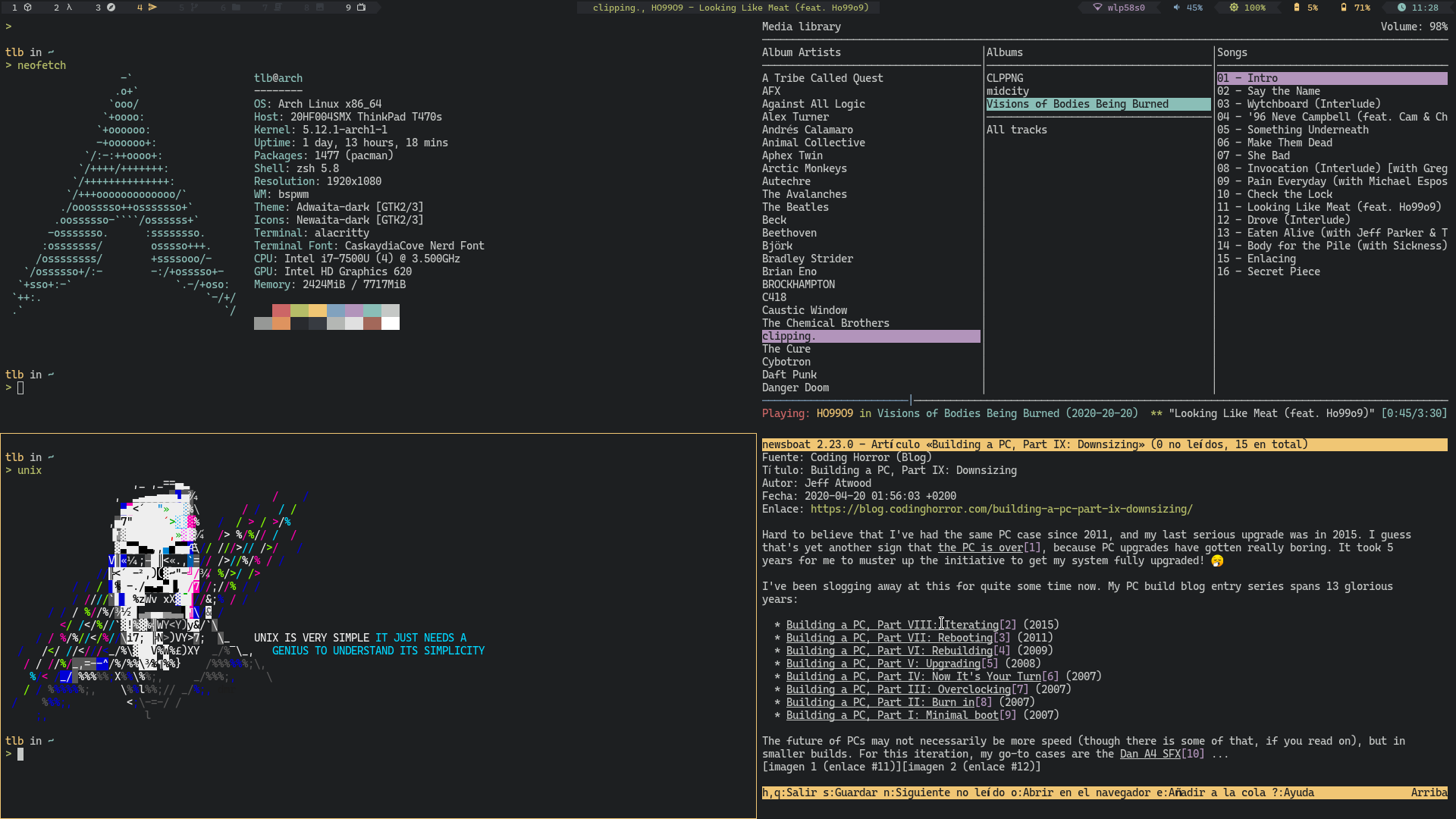
Task: Switch to workspace 1 cube icon
Action: pyautogui.click(x=28, y=8)
